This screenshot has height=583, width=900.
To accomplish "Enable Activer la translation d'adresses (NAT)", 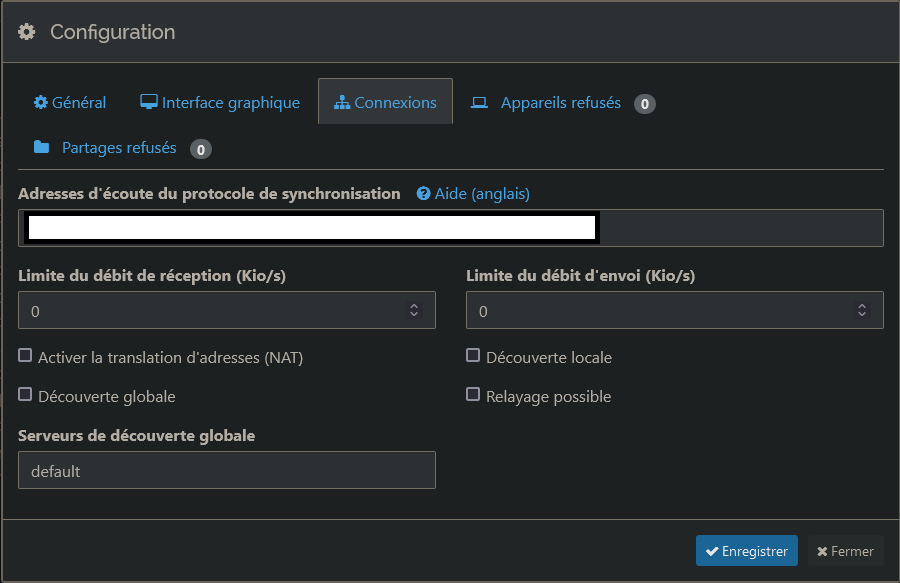I will click(x=26, y=356).
